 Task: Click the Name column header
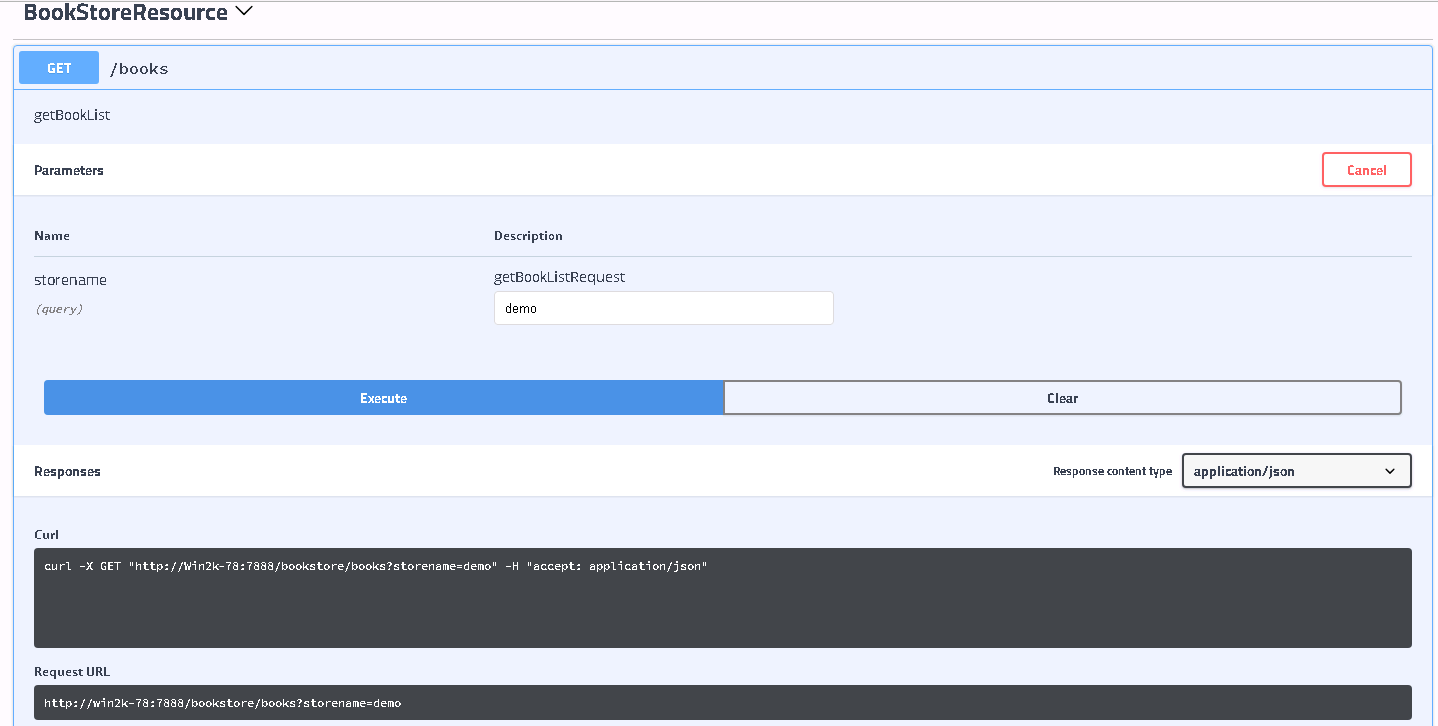point(52,236)
